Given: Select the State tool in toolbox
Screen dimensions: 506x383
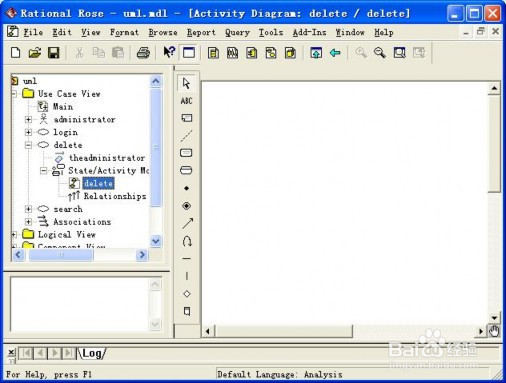Looking at the screenshot, I should [x=186, y=153].
